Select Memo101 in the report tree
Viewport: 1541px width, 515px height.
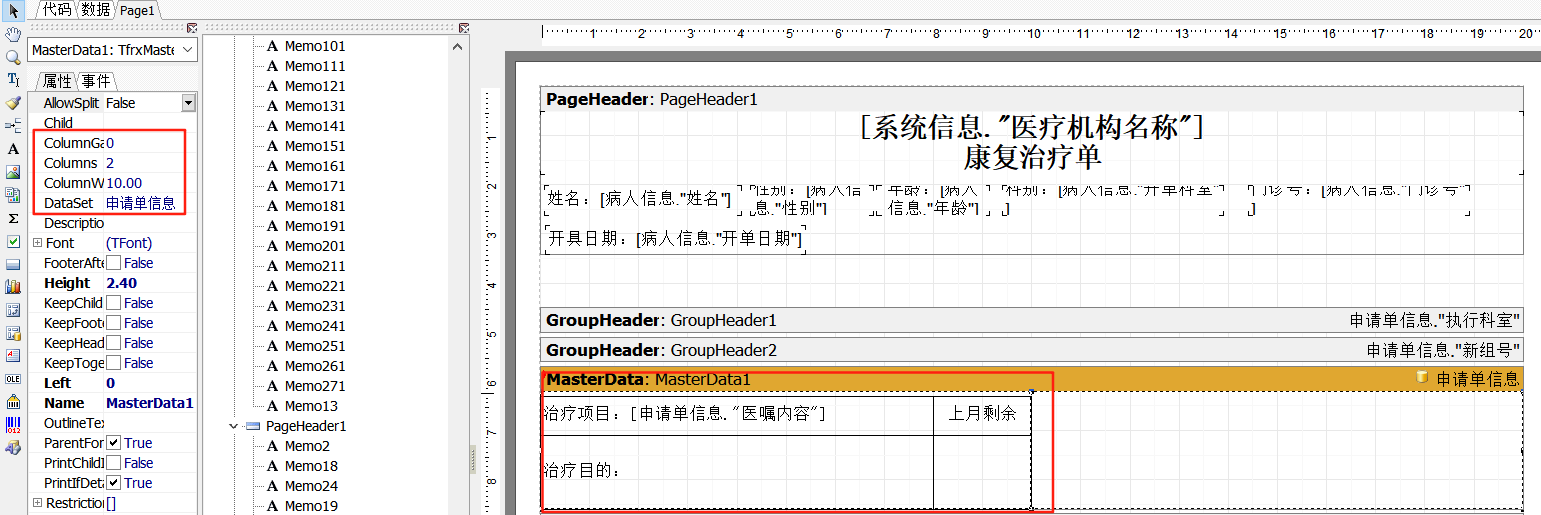click(x=315, y=46)
